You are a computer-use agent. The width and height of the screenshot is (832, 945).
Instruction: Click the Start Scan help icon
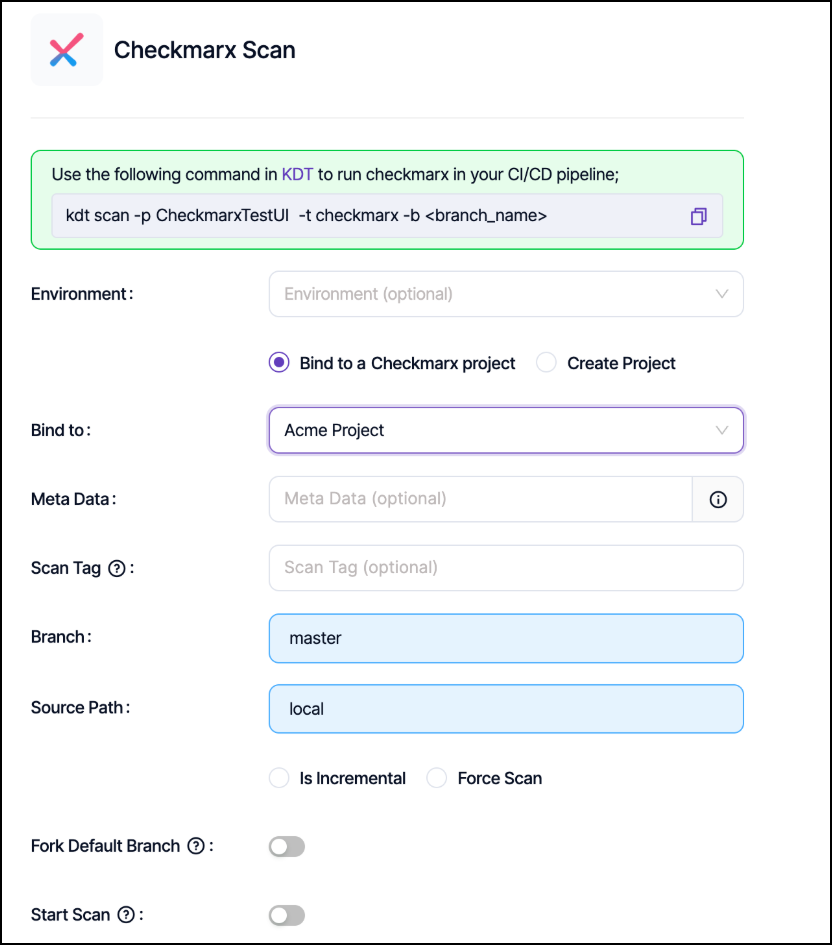(x=126, y=915)
